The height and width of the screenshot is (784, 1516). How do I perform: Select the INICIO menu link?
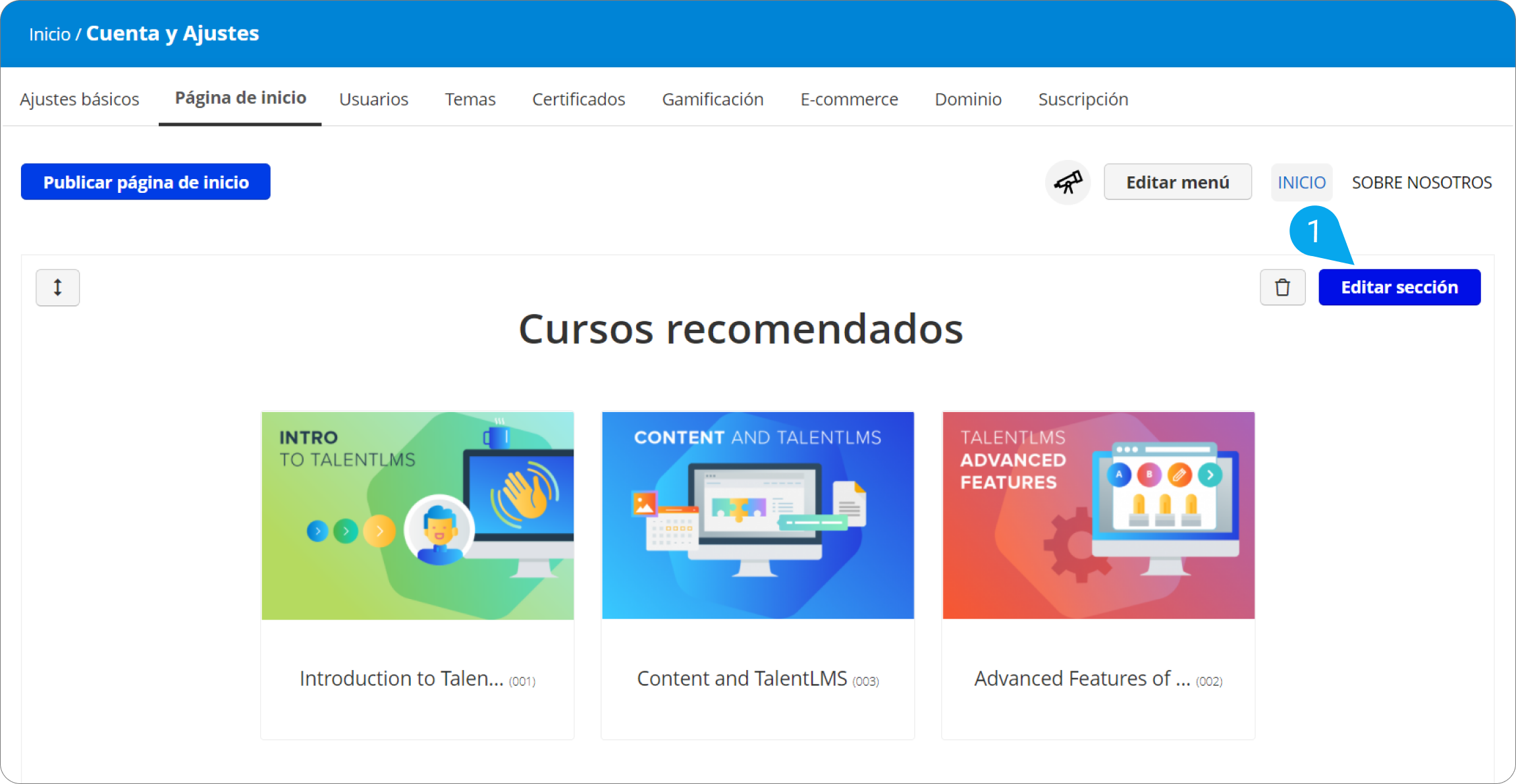click(x=1301, y=182)
